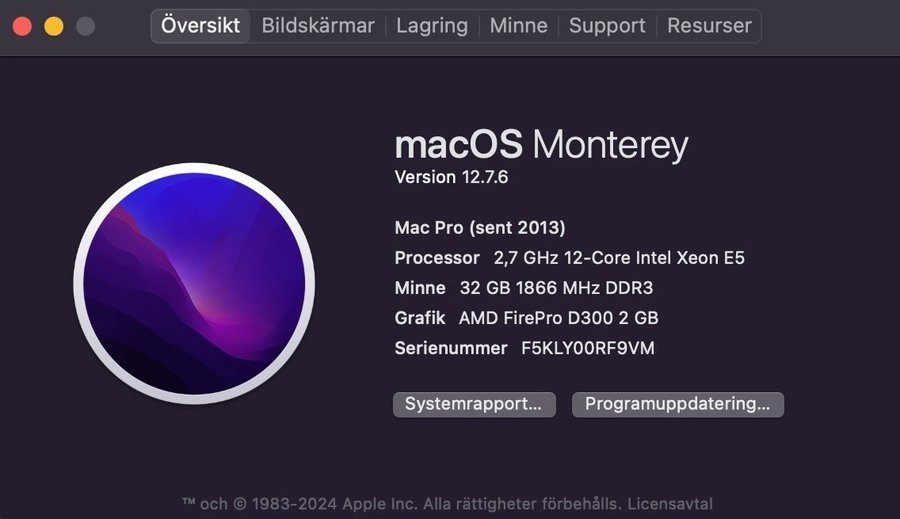Switch to the Bildskärmar tab

(318, 26)
